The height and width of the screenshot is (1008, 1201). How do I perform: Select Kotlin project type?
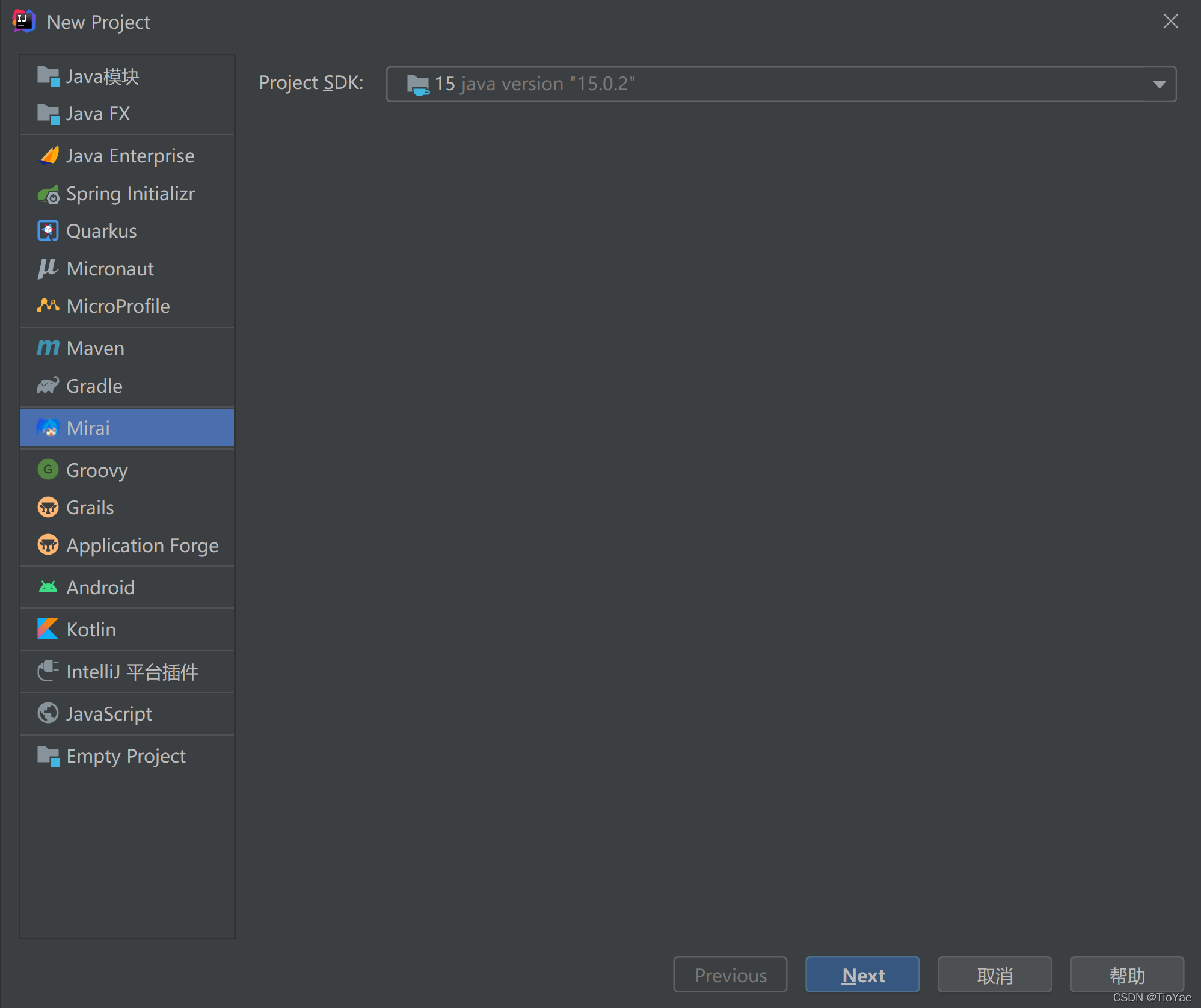[127, 630]
